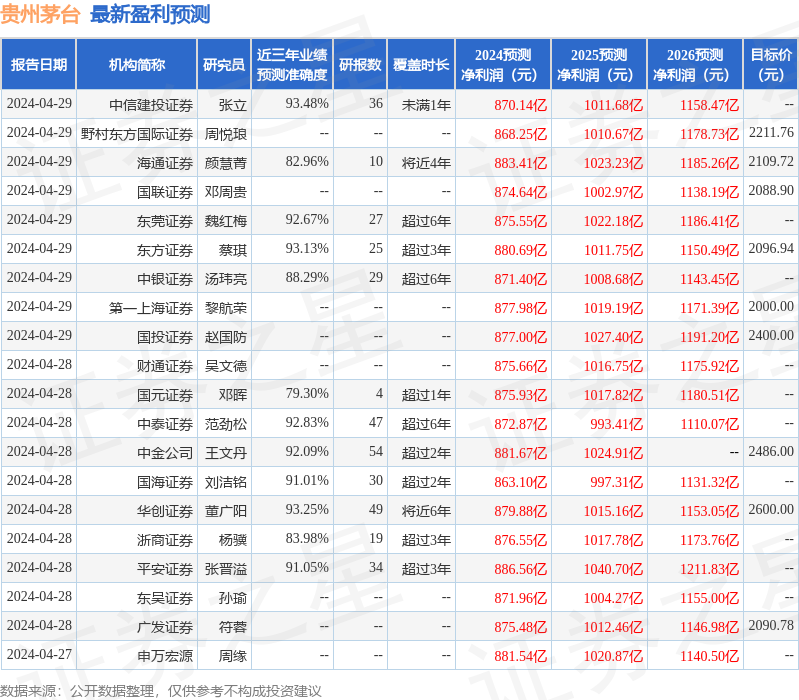Click 2024 forecast 870.14亿

tap(520, 105)
